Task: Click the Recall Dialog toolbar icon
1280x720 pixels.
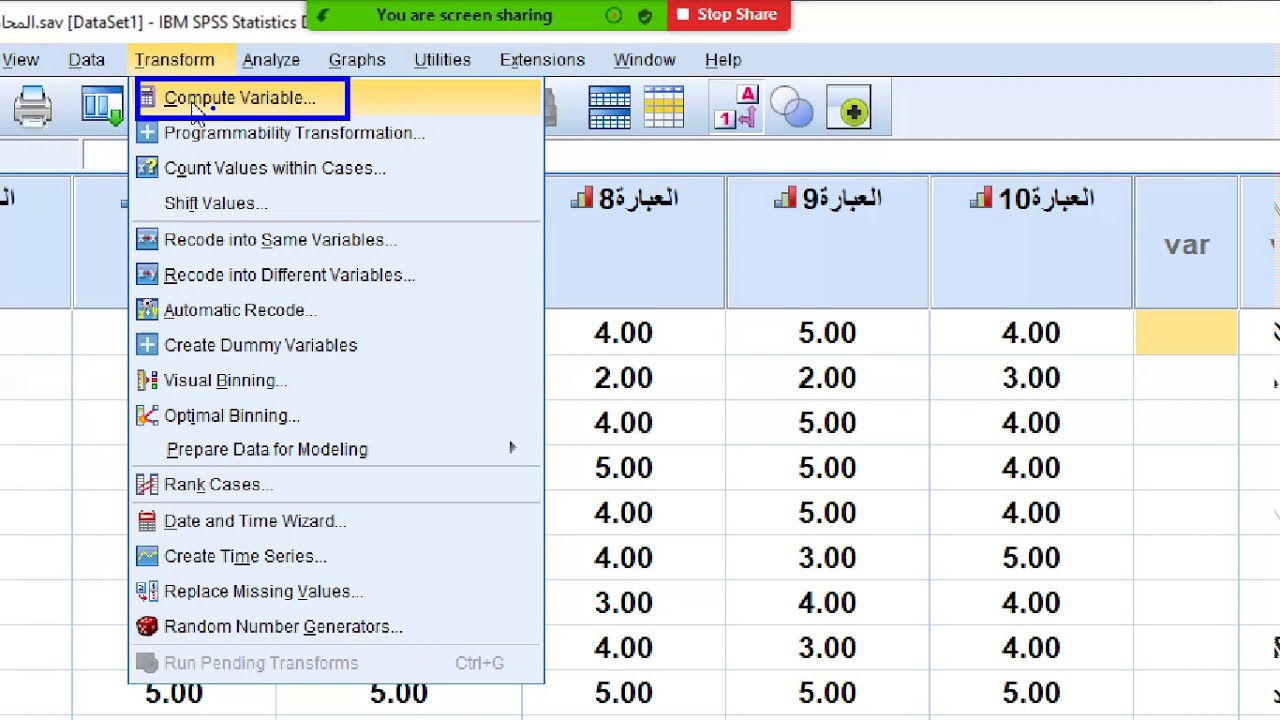Action: (x=101, y=107)
